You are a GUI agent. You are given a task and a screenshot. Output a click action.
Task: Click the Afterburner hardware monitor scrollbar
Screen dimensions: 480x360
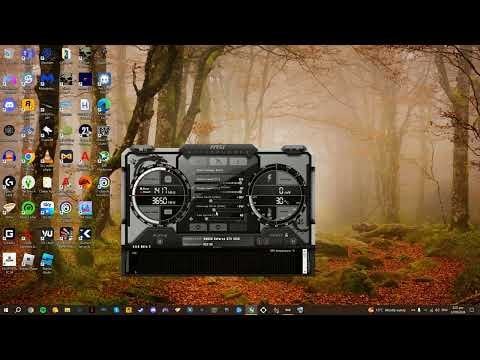pos(304,261)
